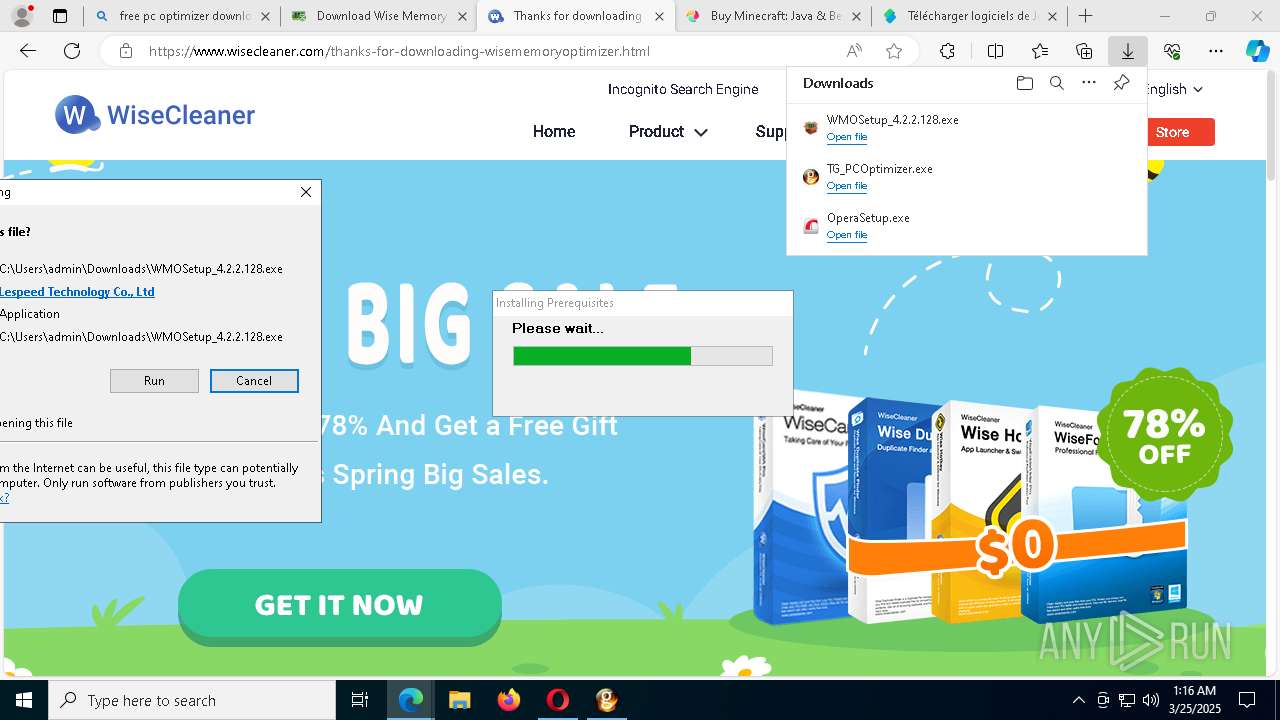Click Run in security warning dialog
The image size is (1280, 720).
154,381
